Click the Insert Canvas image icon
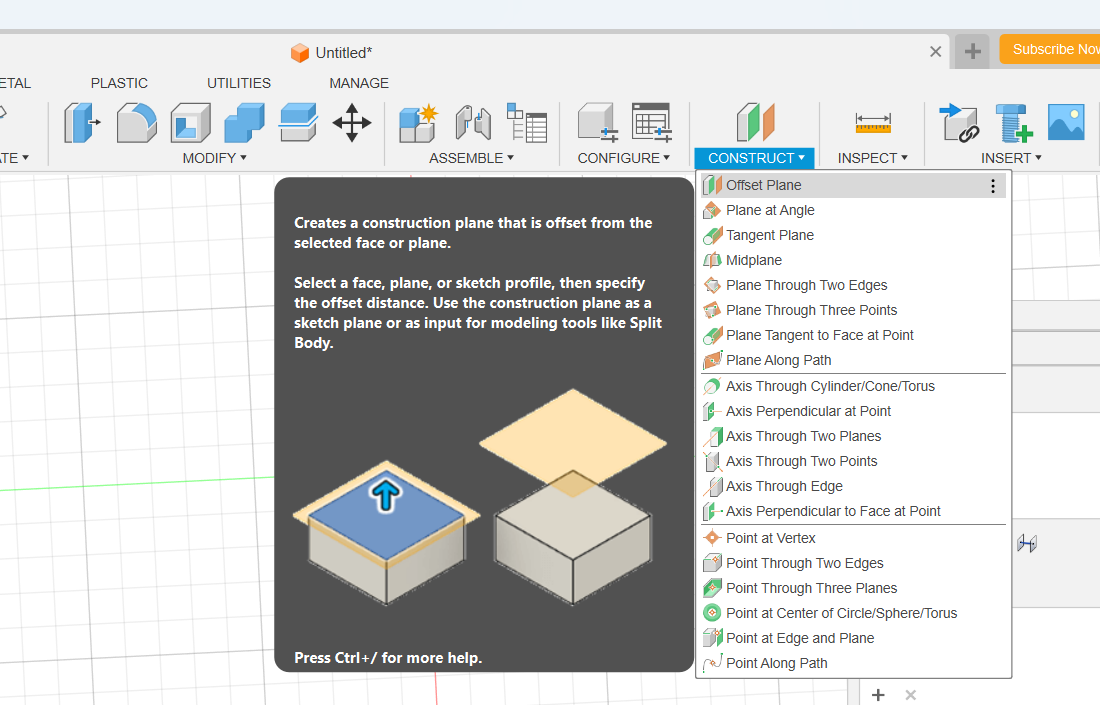The width and height of the screenshot is (1100, 705). click(x=1066, y=122)
